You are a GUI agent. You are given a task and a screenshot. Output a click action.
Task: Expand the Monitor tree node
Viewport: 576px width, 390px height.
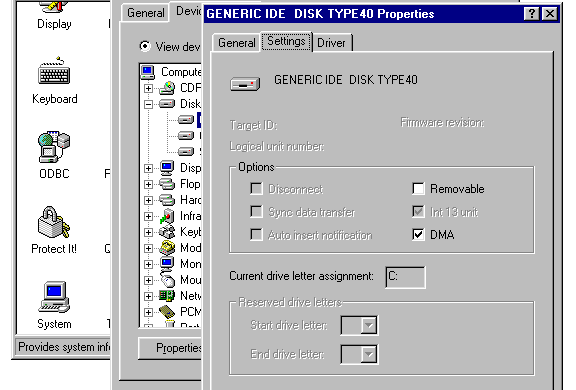[148, 264]
